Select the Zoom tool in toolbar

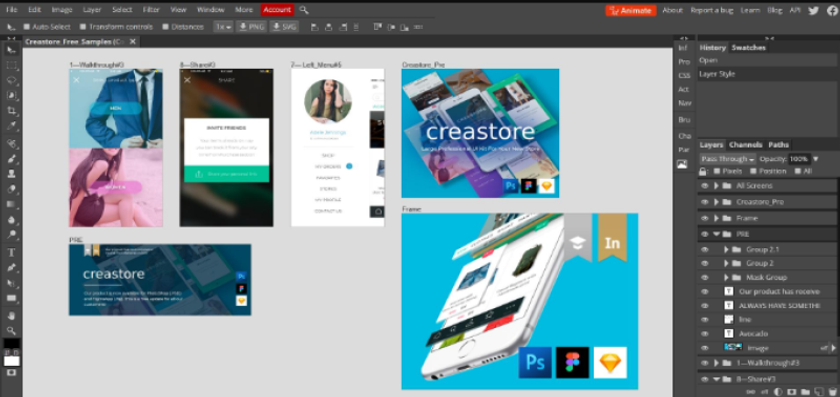pos(11,331)
